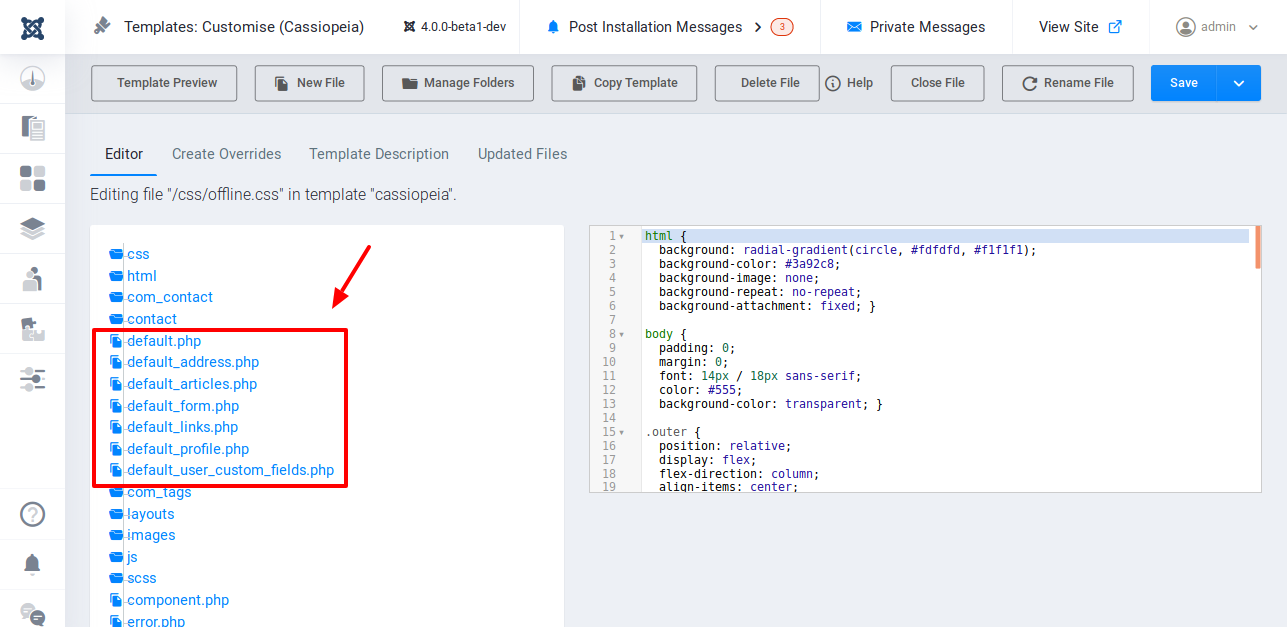Open the Content sidebar icon
This screenshot has height=627, width=1287.
pos(31,128)
